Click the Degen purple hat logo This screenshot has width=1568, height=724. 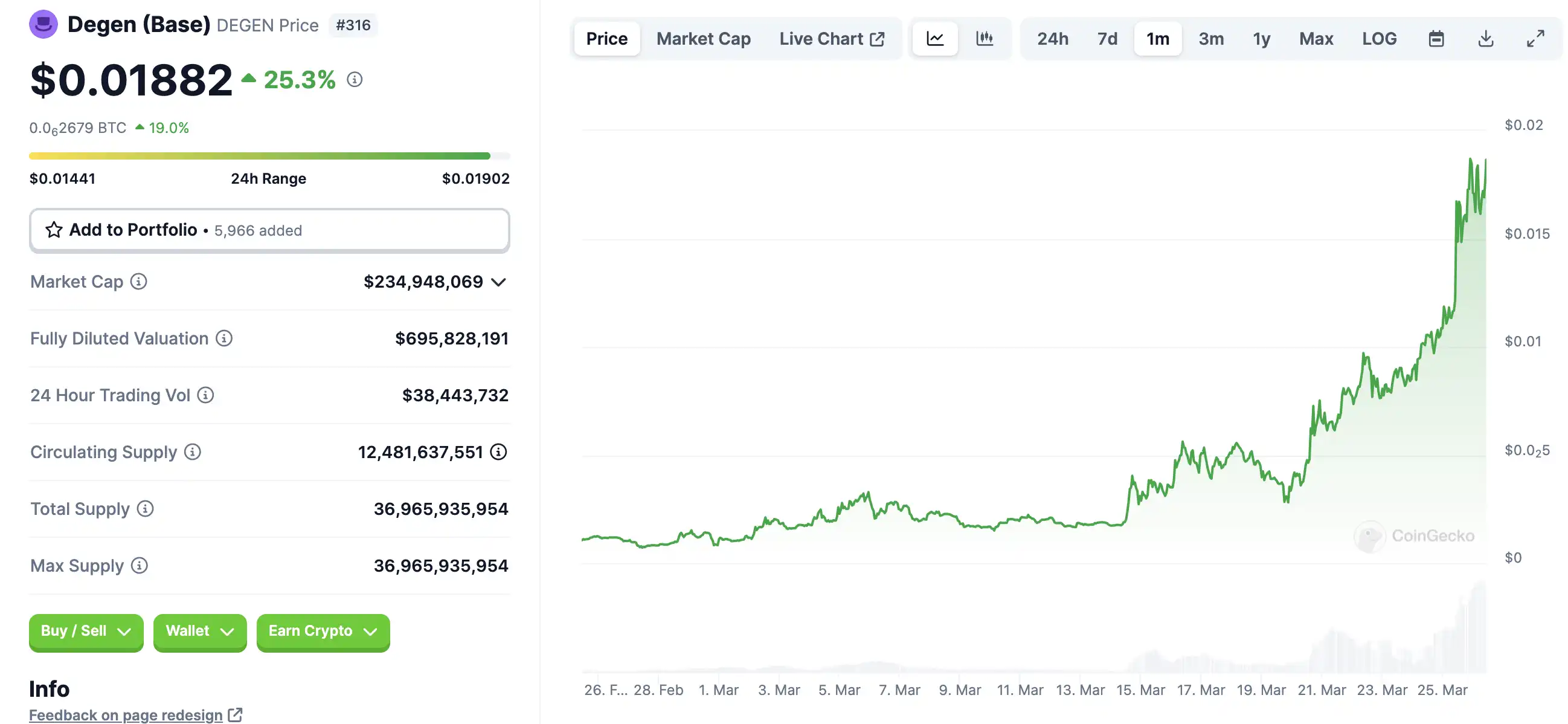click(43, 24)
